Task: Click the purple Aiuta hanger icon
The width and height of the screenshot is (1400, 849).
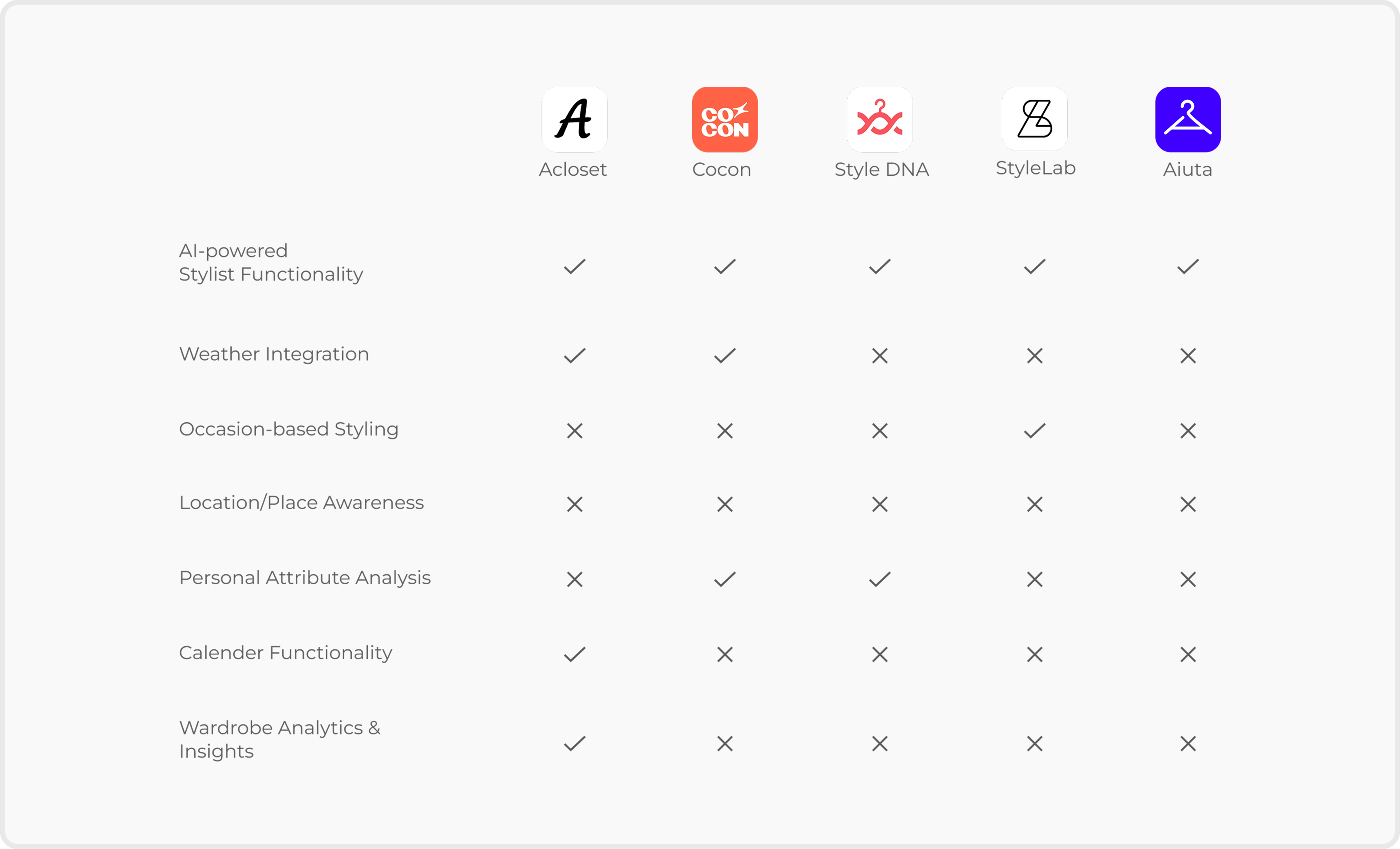Action: [1188, 119]
